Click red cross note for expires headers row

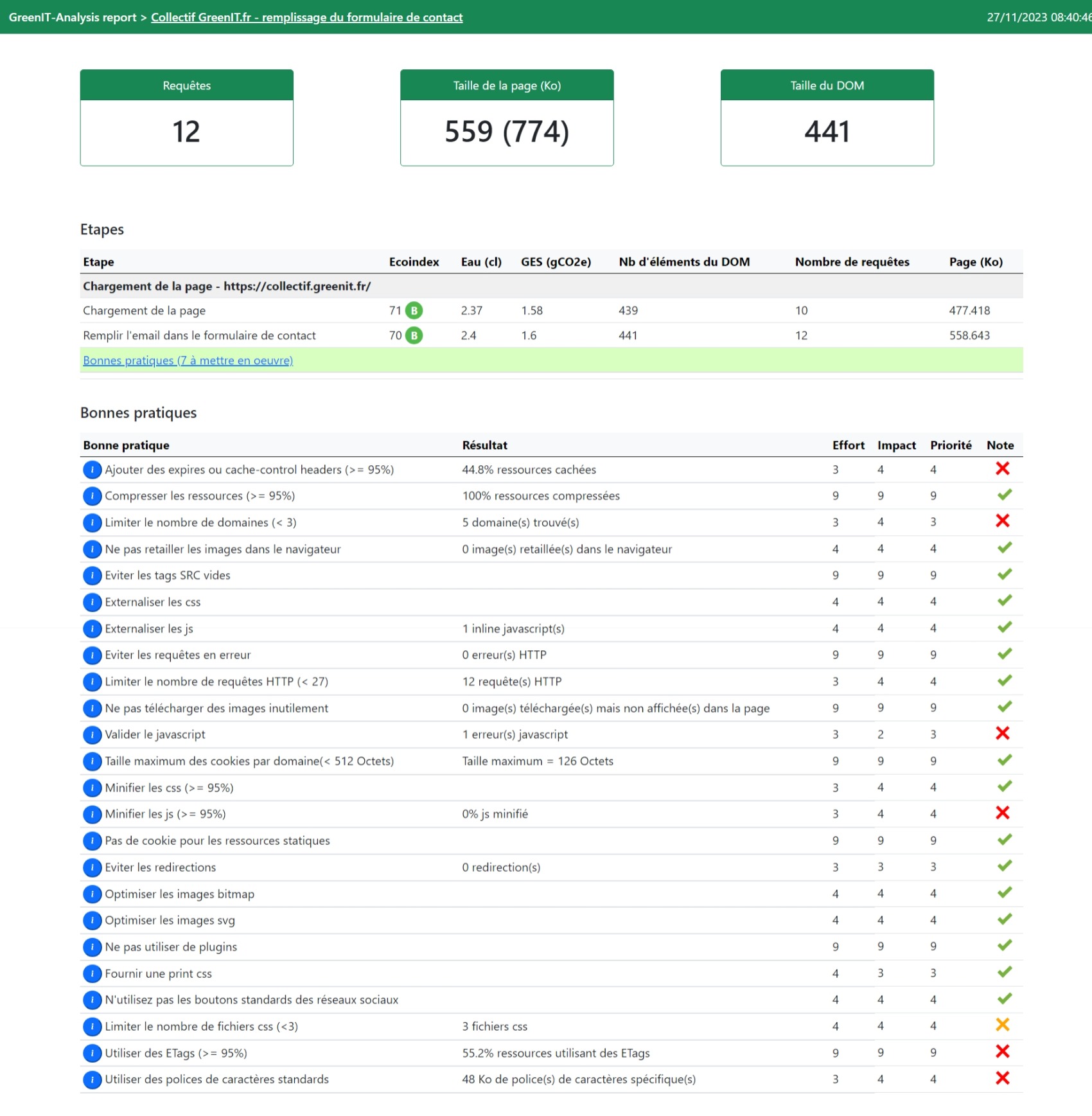click(x=1003, y=468)
